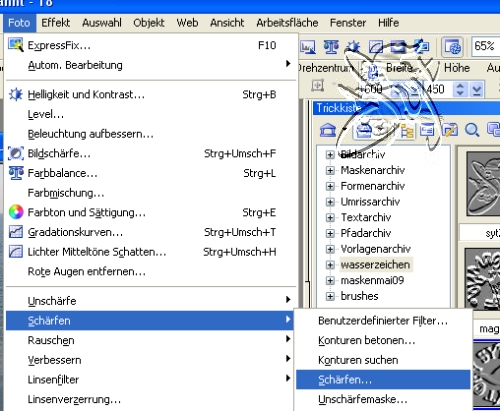Click the Gradationskurven graph icon in menu
This screenshot has height=411, width=500.
16,232
